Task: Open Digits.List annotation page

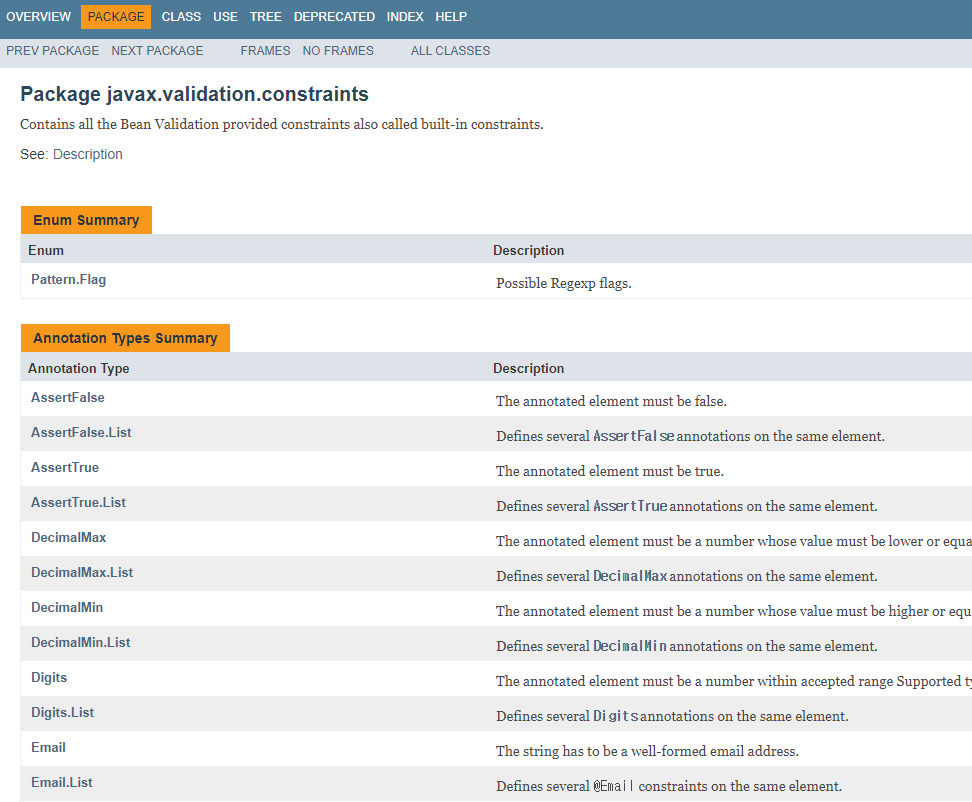Action: click(x=63, y=713)
